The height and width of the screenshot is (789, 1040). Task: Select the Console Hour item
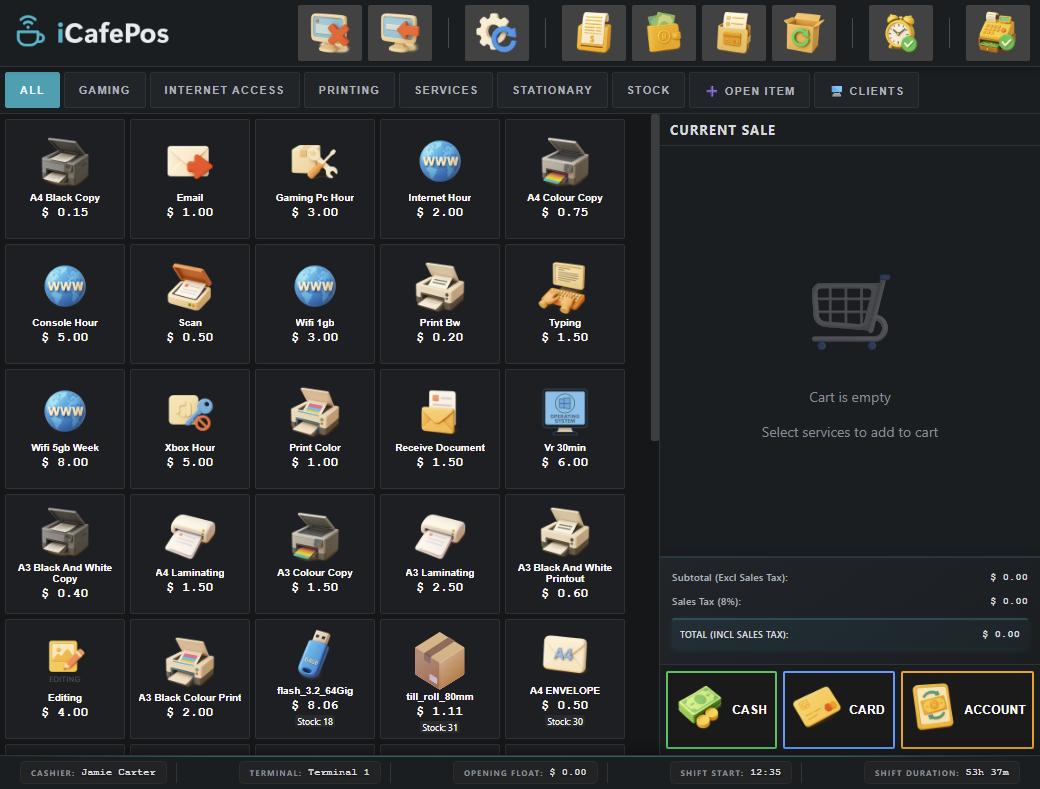[x=65, y=304]
